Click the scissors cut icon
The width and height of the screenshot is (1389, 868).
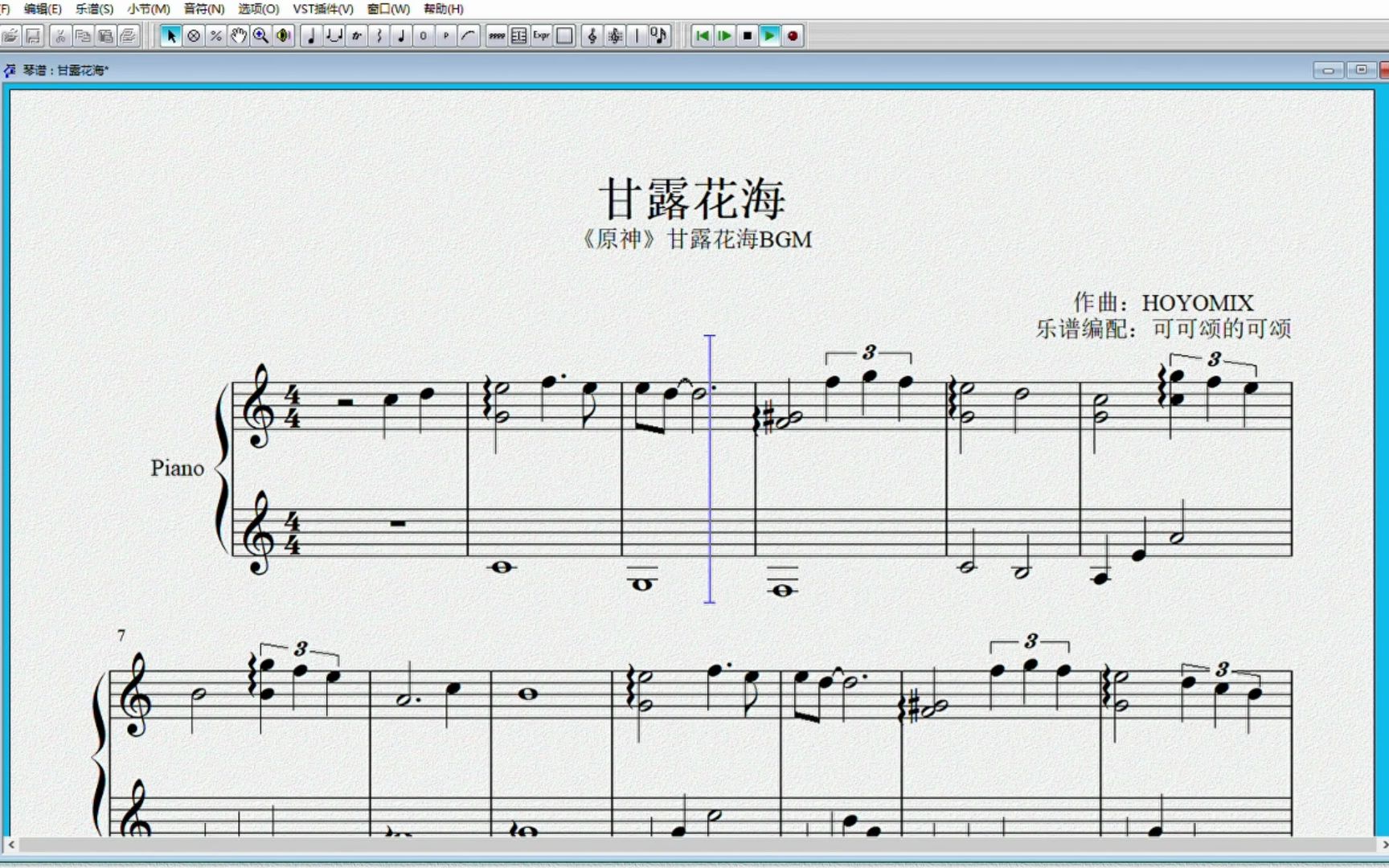click(60, 35)
